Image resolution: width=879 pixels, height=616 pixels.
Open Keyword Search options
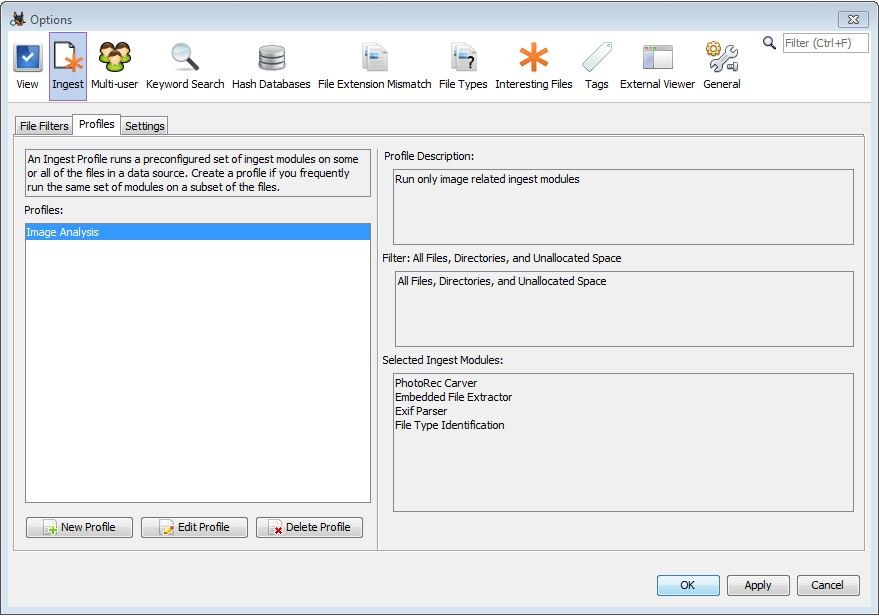(x=185, y=66)
